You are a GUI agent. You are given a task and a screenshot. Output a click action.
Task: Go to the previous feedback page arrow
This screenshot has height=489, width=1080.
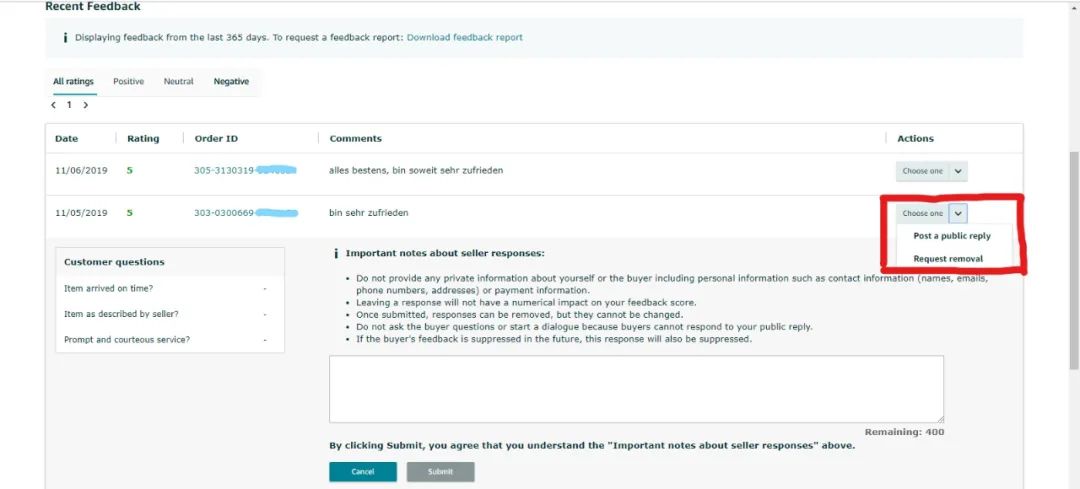pyautogui.click(x=54, y=105)
